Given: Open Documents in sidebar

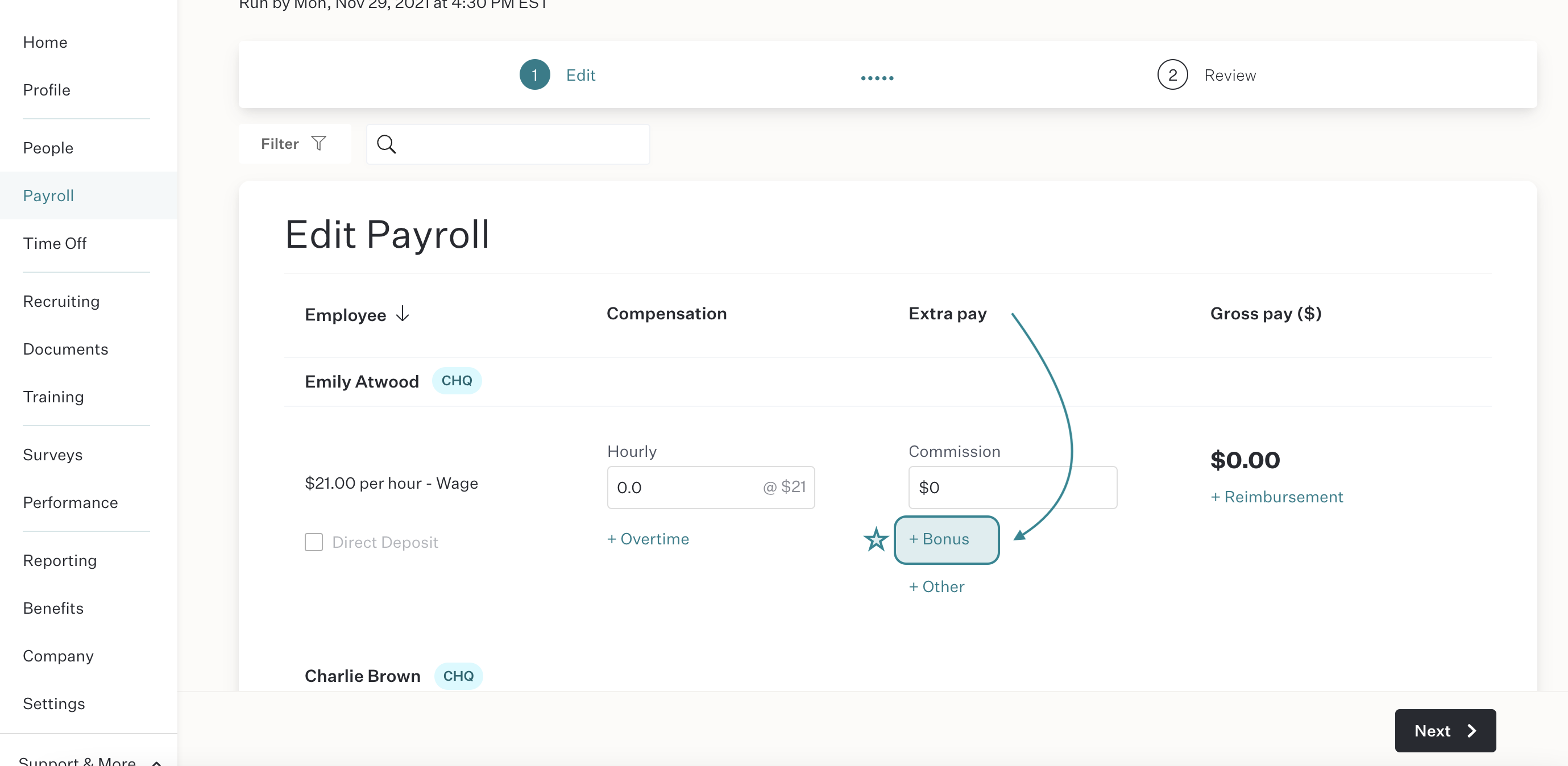Looking at the screenshot, I should pyautogui.click(x=65, y=349).
